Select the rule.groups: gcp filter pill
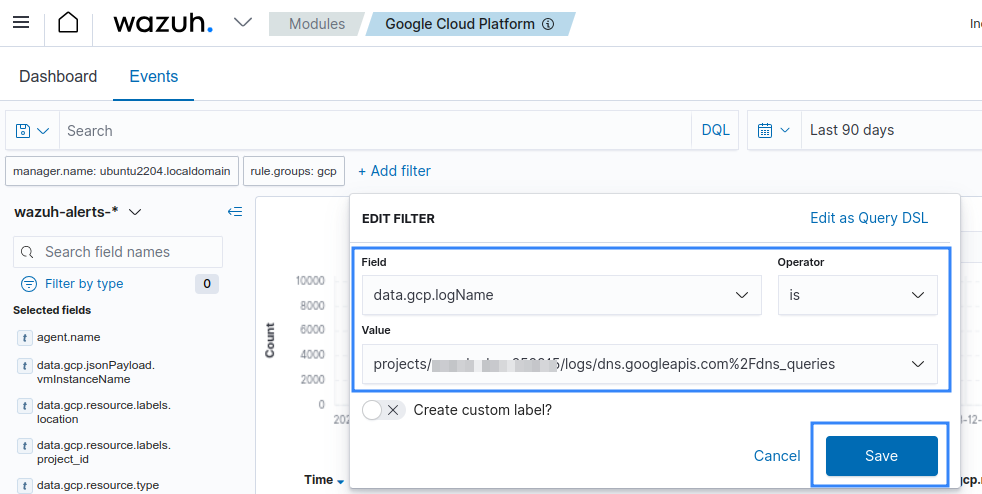 [x=294, y=171]
